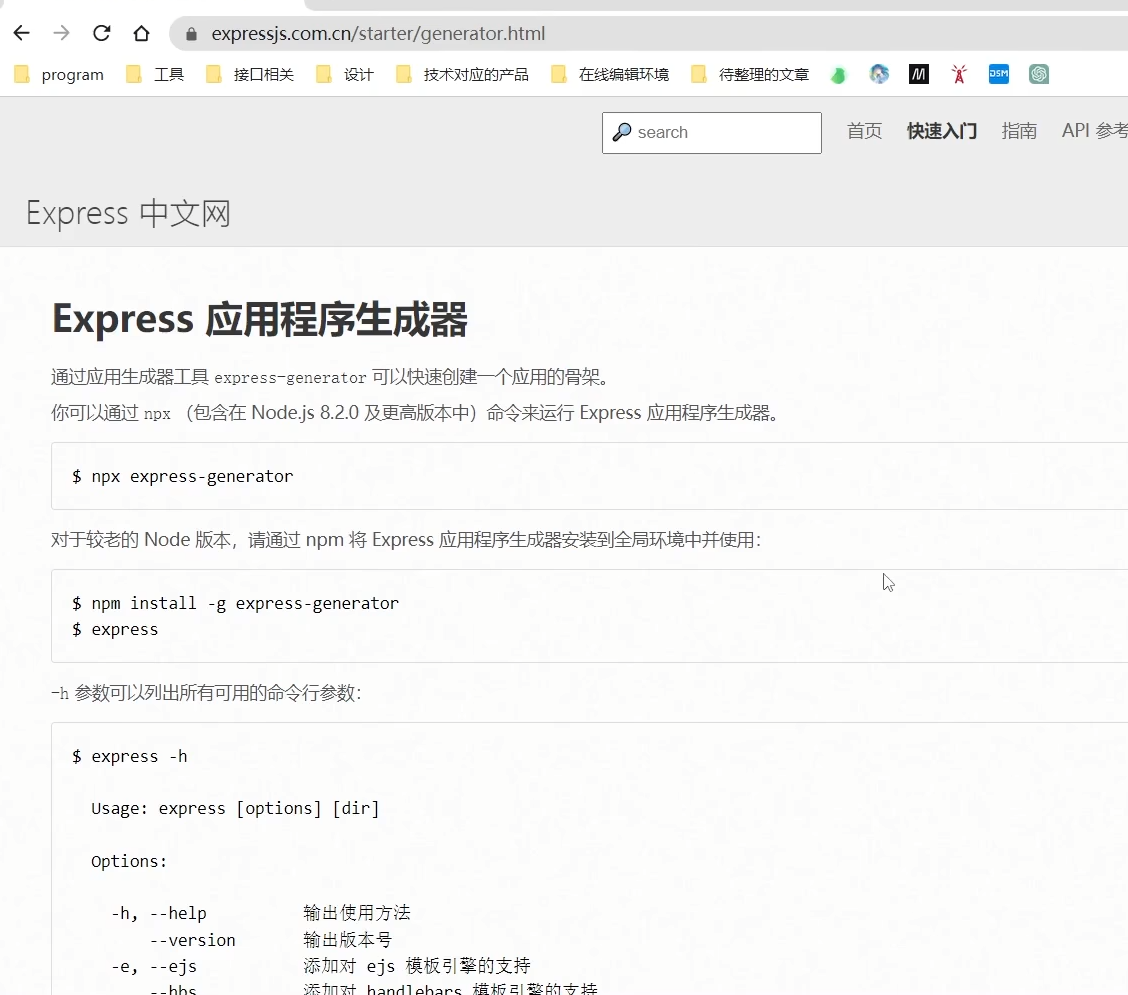
Task: Open the green leaf bookmark icon
Action: click(x=838, y=74)
